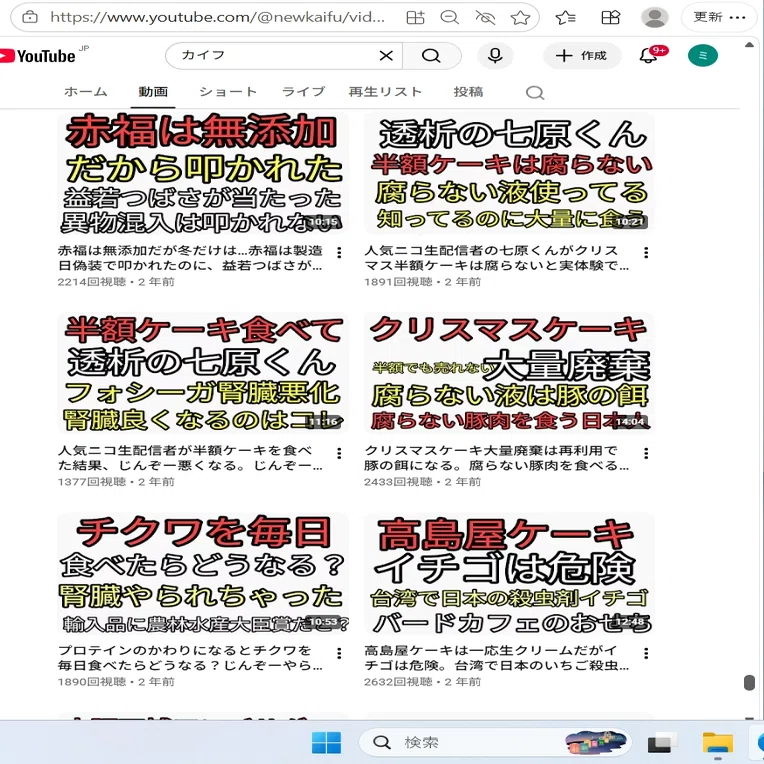Open more options for 高島屋ケーキ video
Image resolution: width=764 pixels, height=764 pixels.
(x=646, y=653)
